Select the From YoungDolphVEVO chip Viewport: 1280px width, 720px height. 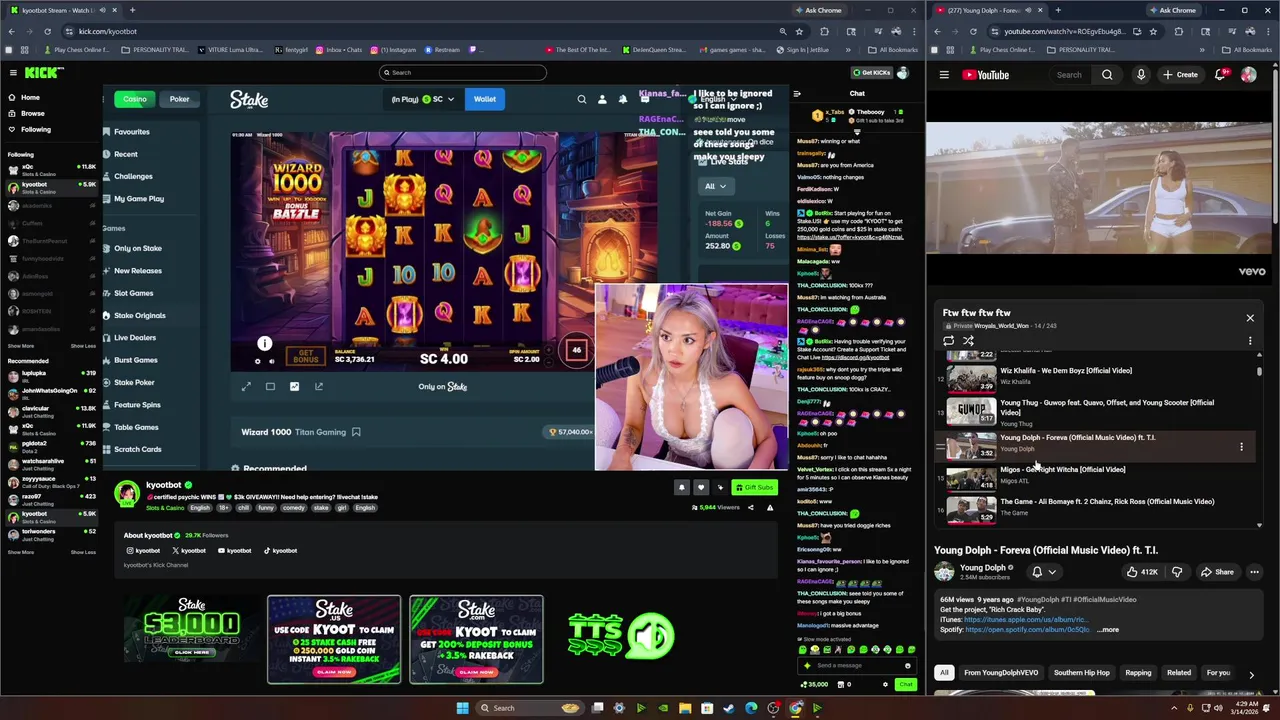(x=1000, y=673)
